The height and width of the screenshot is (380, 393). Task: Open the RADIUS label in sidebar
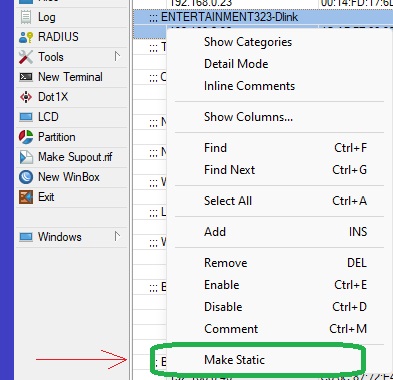(58, 37)
